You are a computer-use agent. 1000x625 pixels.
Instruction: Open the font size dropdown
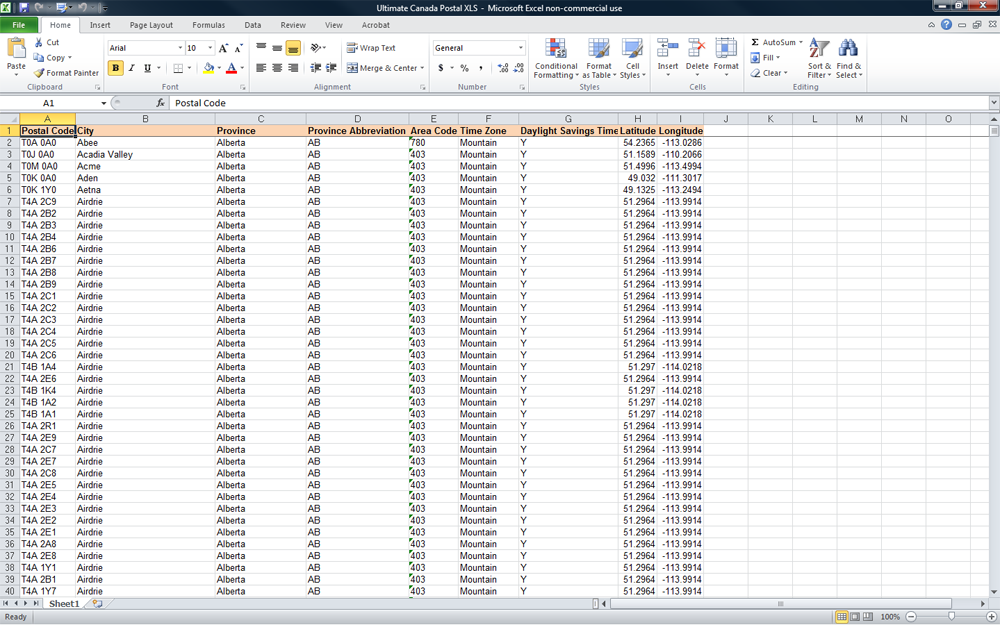click(210, 48)
